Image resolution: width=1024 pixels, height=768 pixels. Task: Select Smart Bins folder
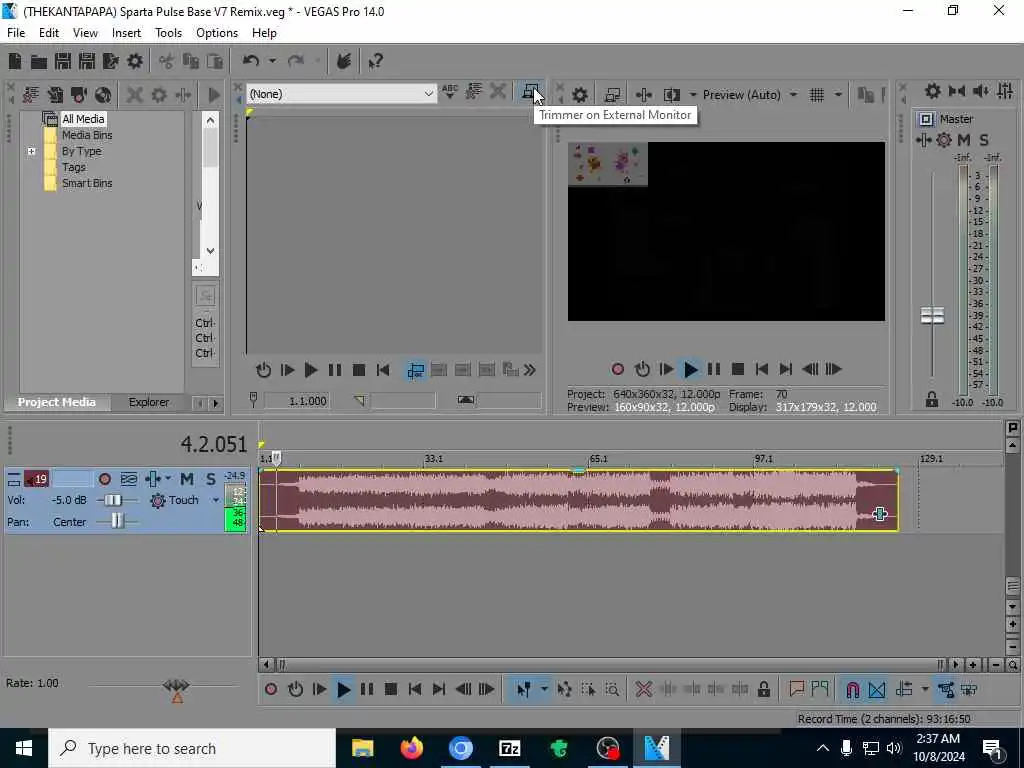(87, 183)
